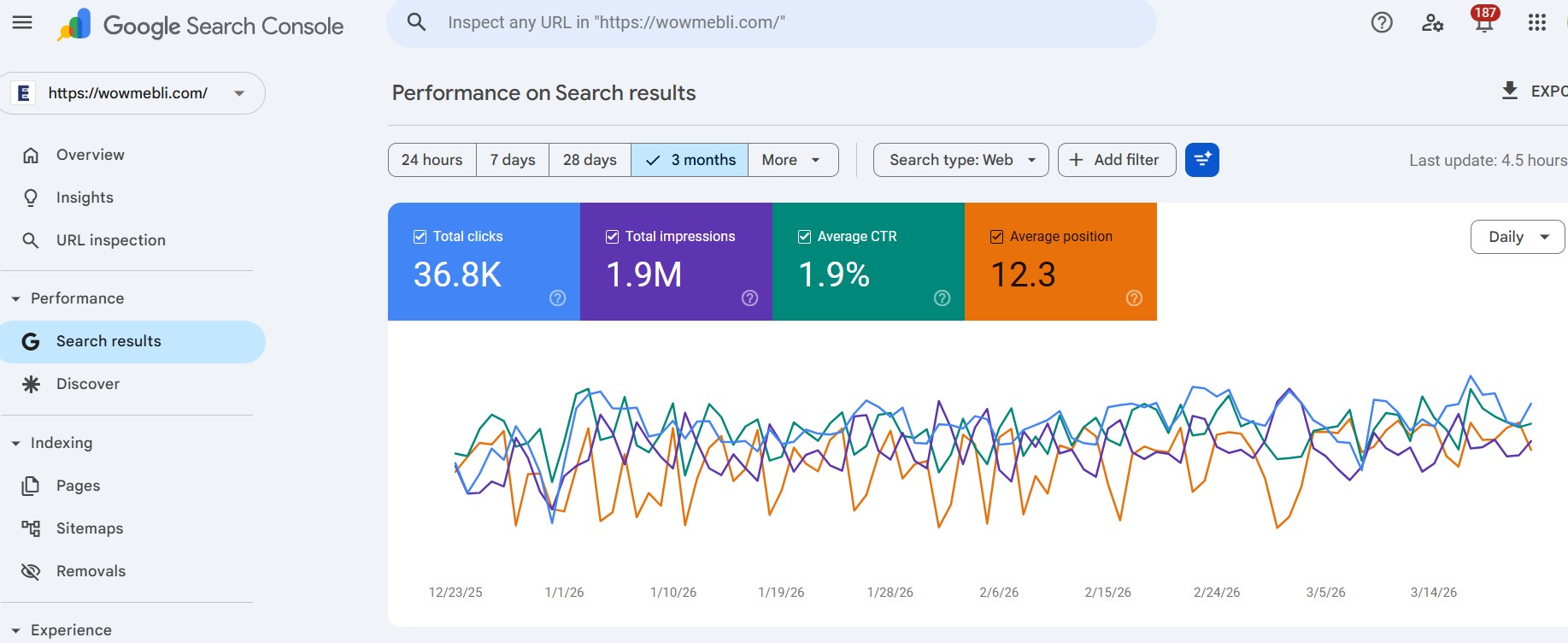Screen dimensions: 1568x643
Task: Click help icon on Total impressions card
Action: [749, 298]
